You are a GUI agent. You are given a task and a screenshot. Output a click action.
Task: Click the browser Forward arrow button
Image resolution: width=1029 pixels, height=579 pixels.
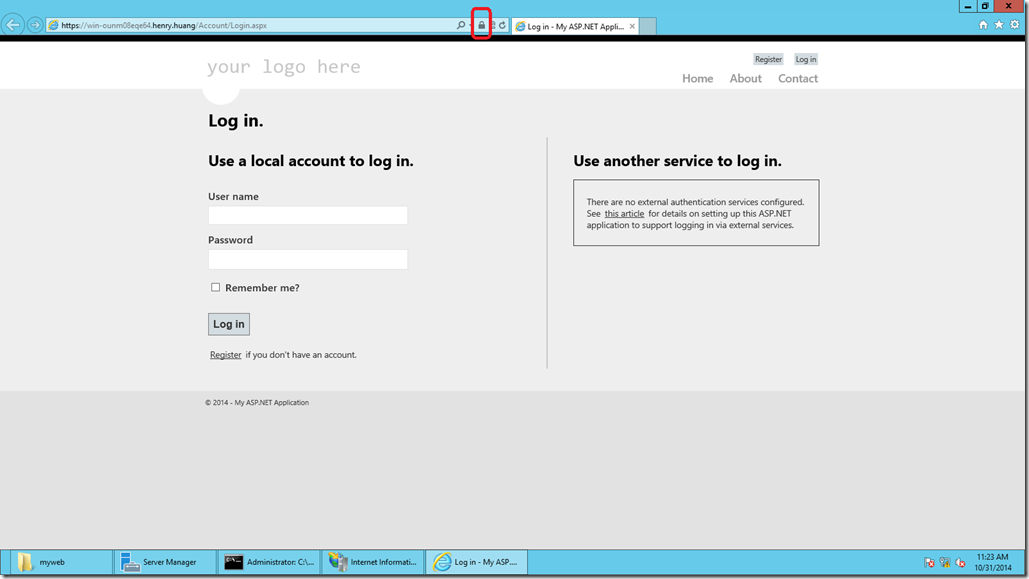35,25
